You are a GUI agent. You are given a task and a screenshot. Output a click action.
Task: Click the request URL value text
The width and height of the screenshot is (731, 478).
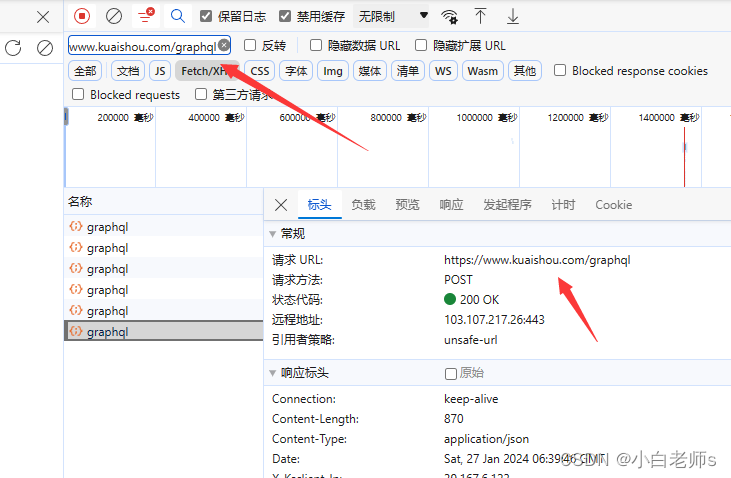(537, 260)
